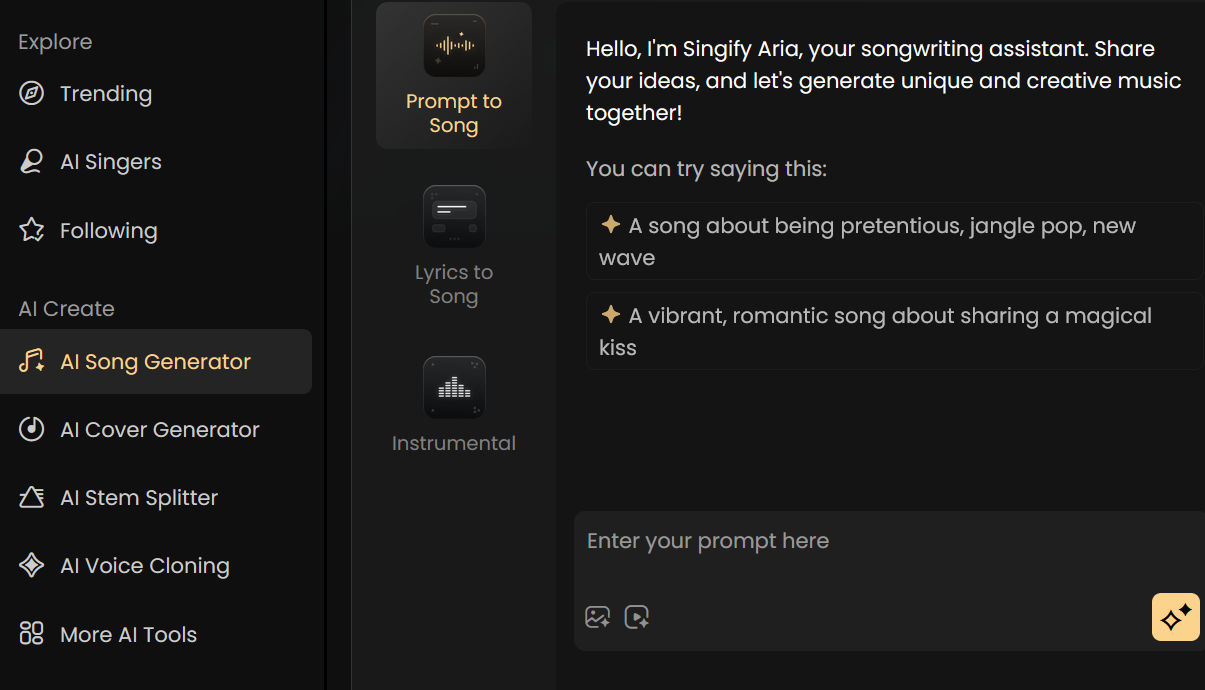Click the AI Voice Cloning diamond icon
The width and height of the screenshot is (1205, 690).
pyautogui.click(x=32, y=566)
